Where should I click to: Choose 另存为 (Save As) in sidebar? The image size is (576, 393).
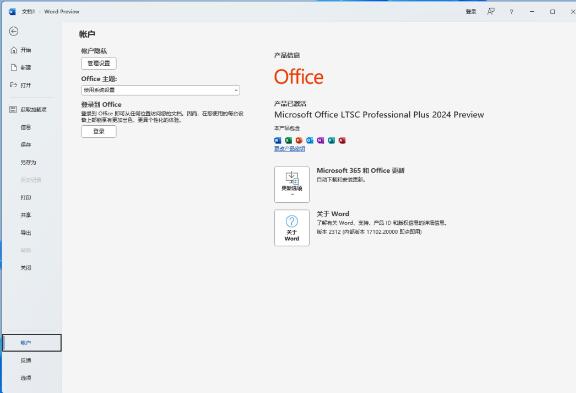click(28, 162)
